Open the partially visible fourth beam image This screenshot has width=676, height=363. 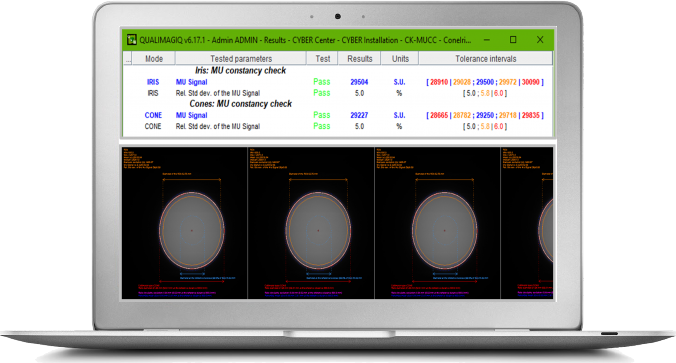click(x=527, y=223)
